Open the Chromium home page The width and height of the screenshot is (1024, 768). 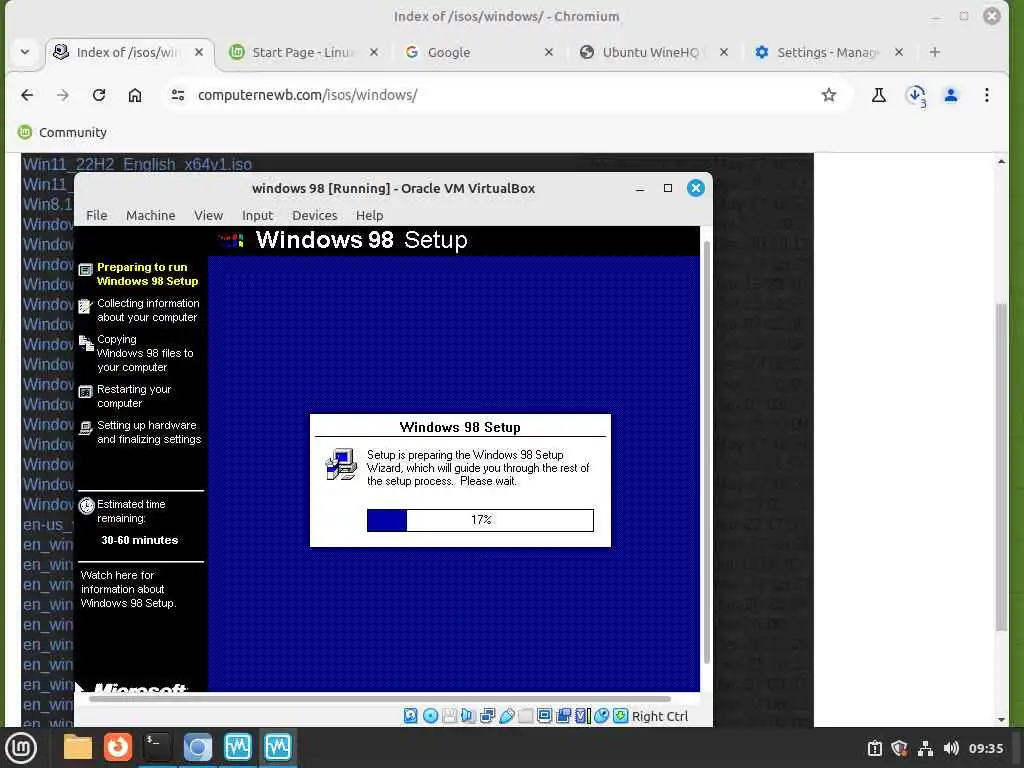pos(135,95)
